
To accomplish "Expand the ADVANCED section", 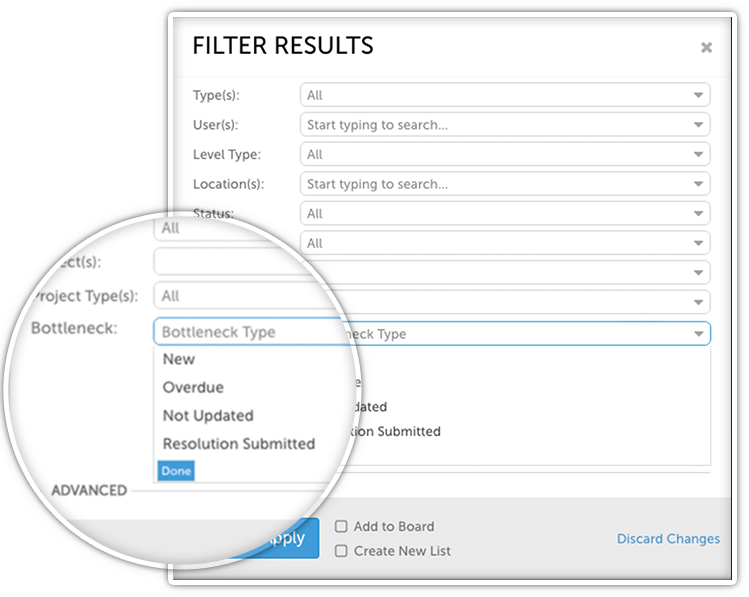I will point(89,491).
